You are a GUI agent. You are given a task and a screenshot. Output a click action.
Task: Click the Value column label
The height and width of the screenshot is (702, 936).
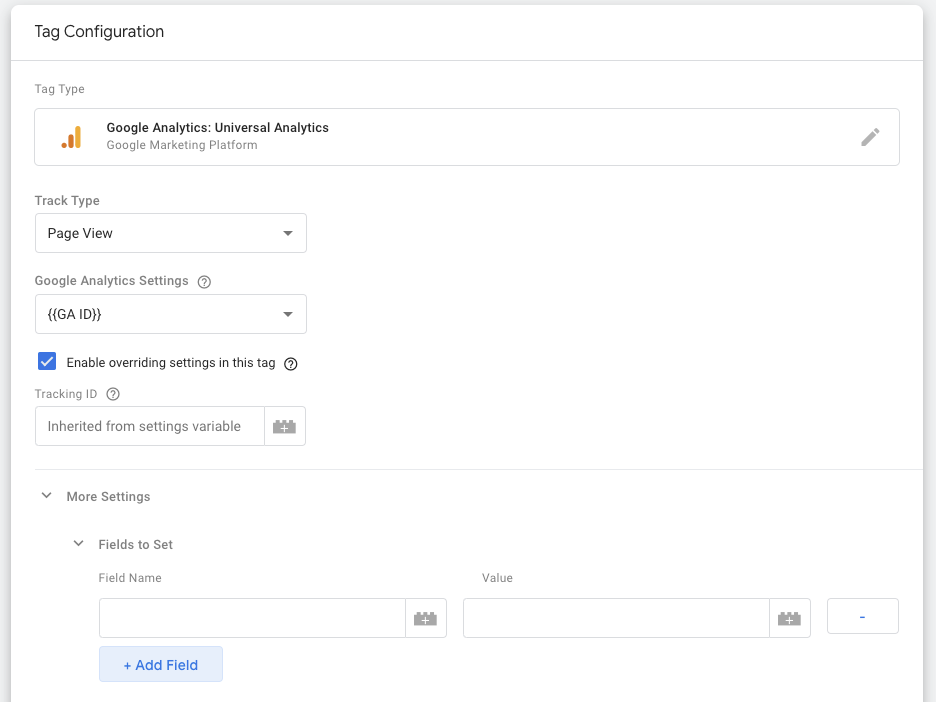[x=497, y=578]
